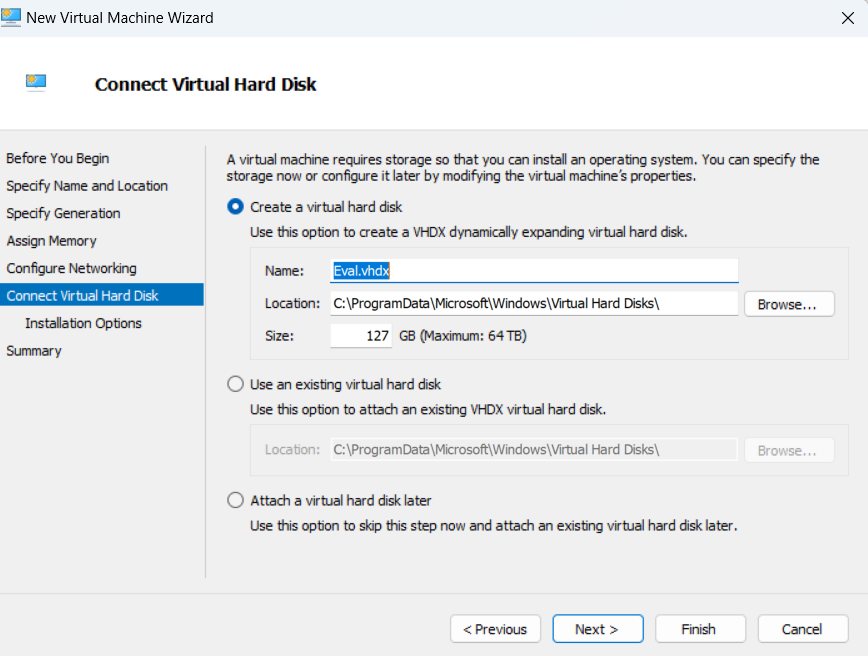The width and height of the screenshot is (868, 656).
Task: Click the wizard icon in title bar
Action: 12,17
